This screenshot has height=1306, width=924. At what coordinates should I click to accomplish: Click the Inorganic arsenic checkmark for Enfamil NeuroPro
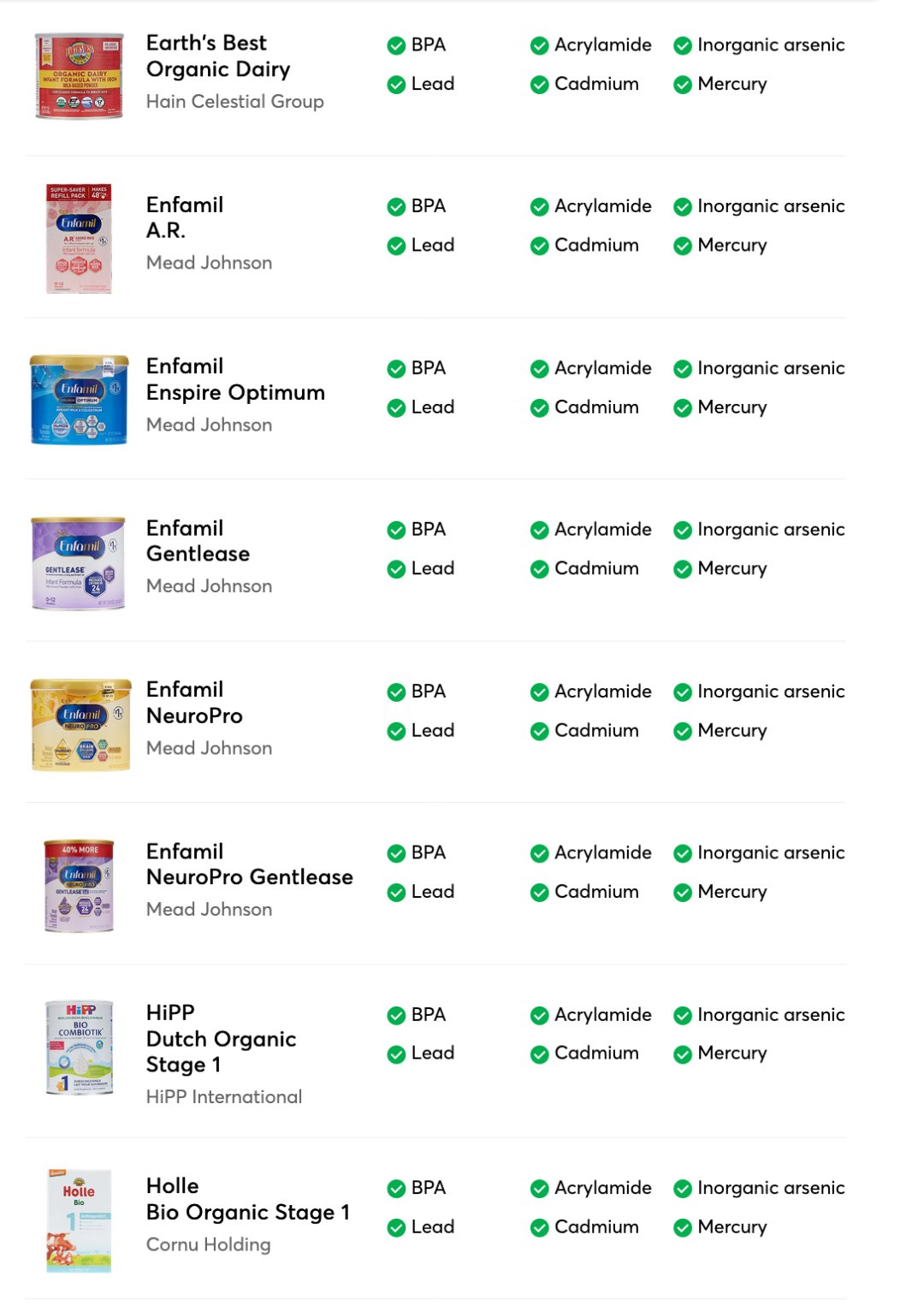click(683, 692)
